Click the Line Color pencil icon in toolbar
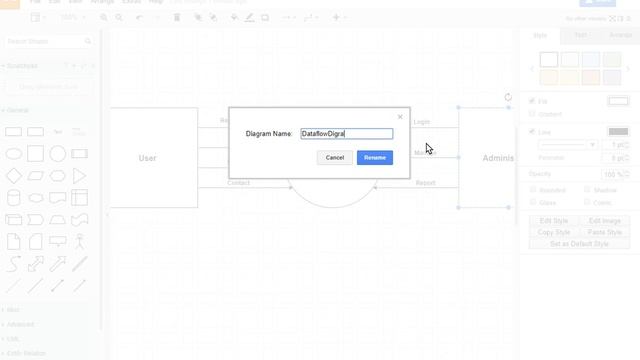This screenshot has height=360, width=640. (x=249, y=17)
